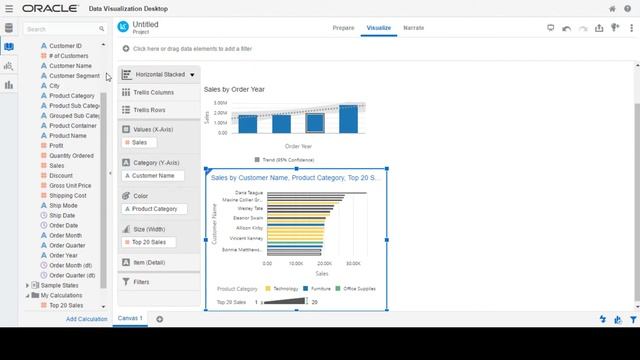Select the Customer ID data element

[x=65, y=46]
